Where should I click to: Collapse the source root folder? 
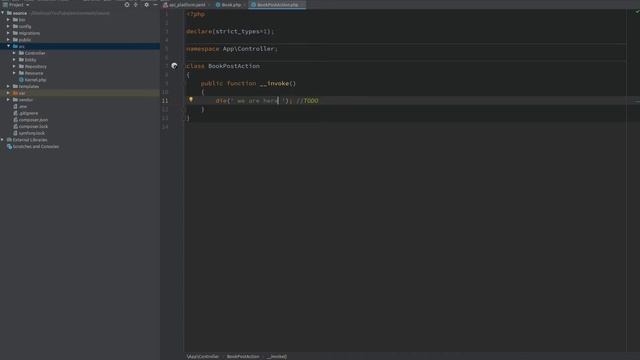[3, 13]
